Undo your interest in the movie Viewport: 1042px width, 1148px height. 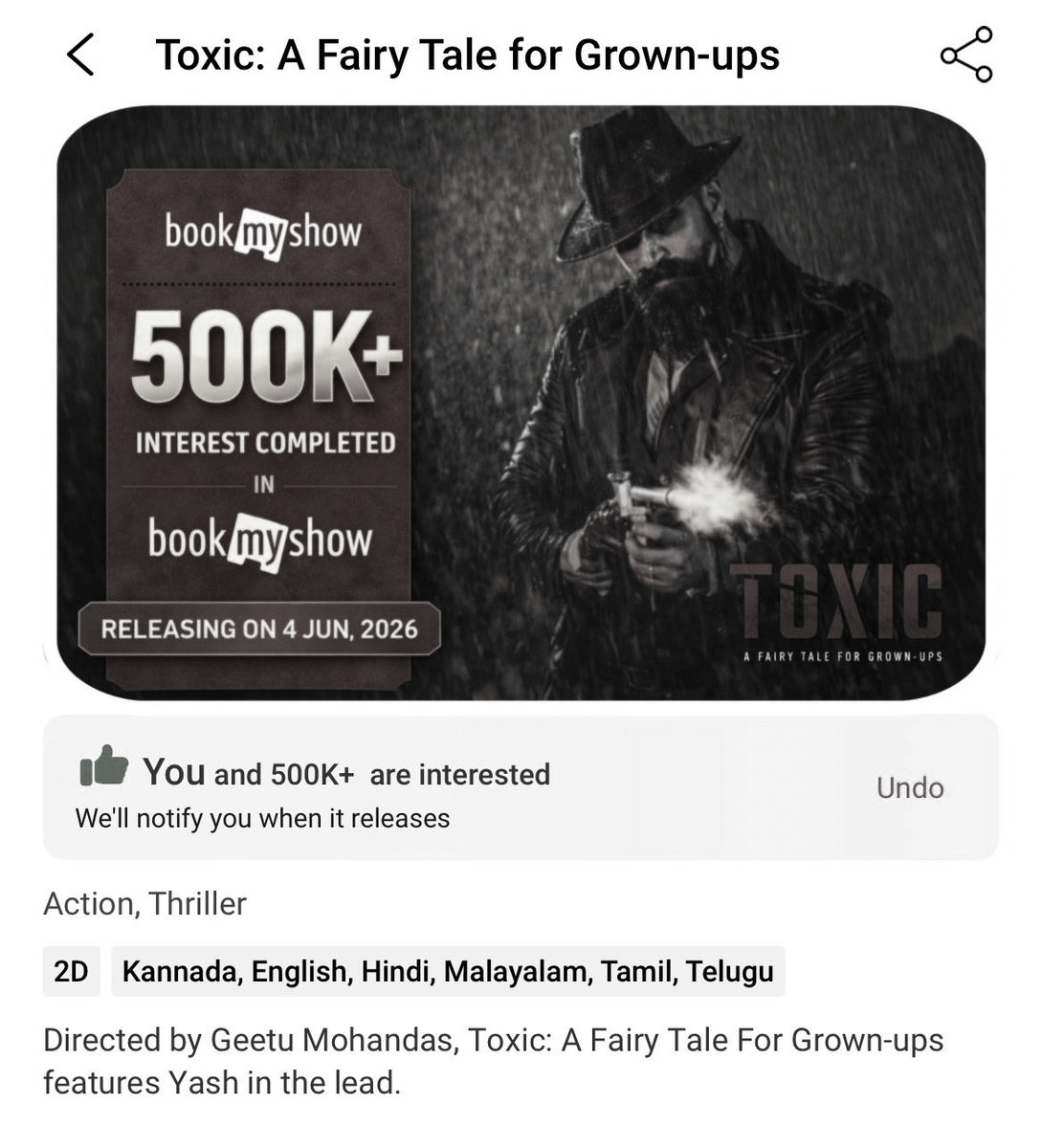(909, 788)
